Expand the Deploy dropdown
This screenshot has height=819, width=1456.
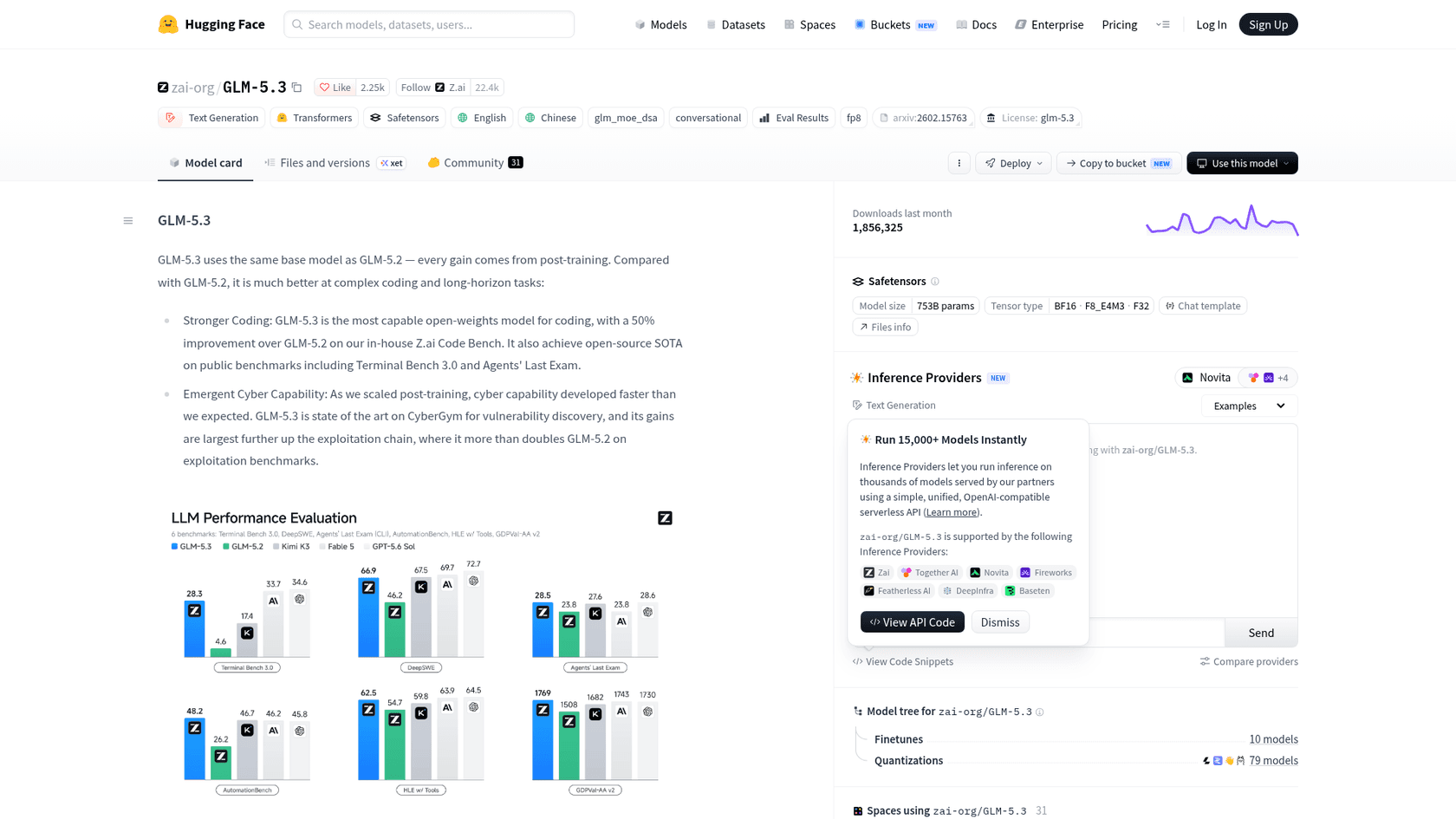pyautogui.click(x=1013, y=163)
